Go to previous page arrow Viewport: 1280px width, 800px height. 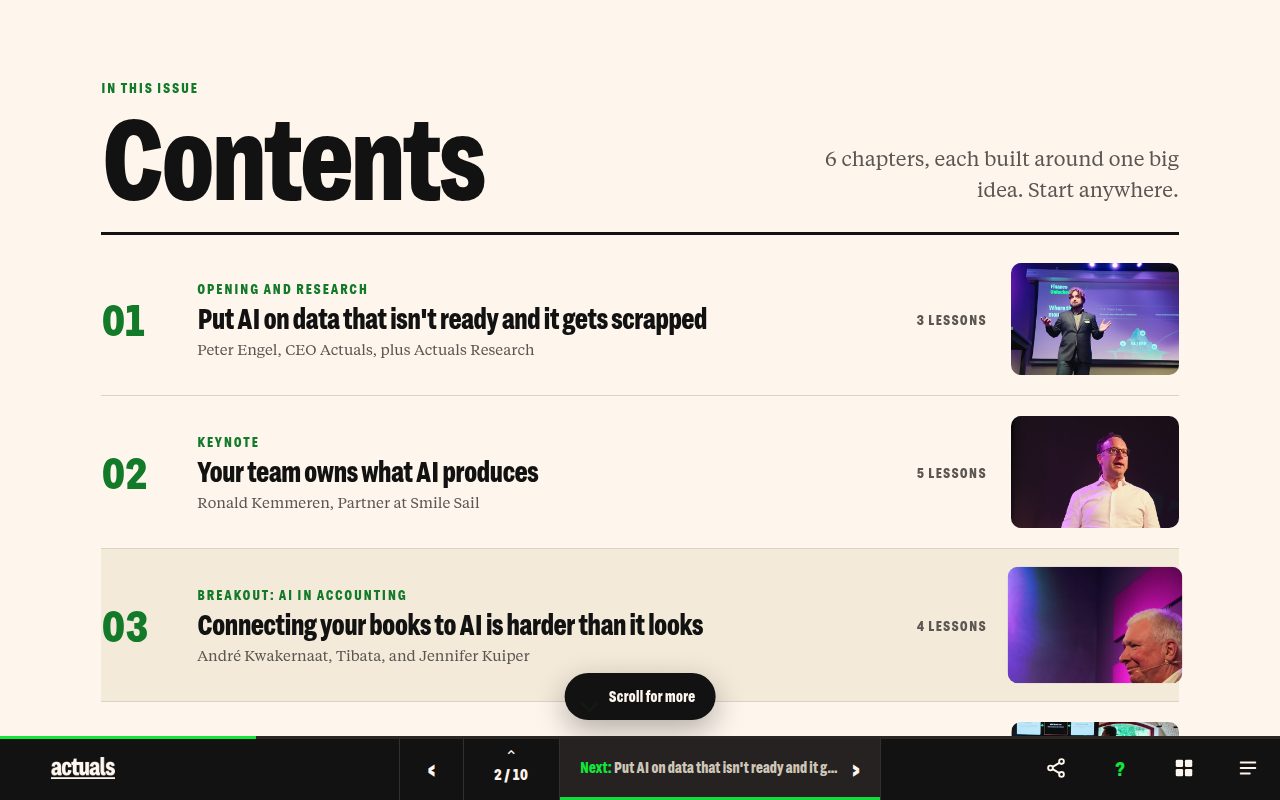point(431,770)
